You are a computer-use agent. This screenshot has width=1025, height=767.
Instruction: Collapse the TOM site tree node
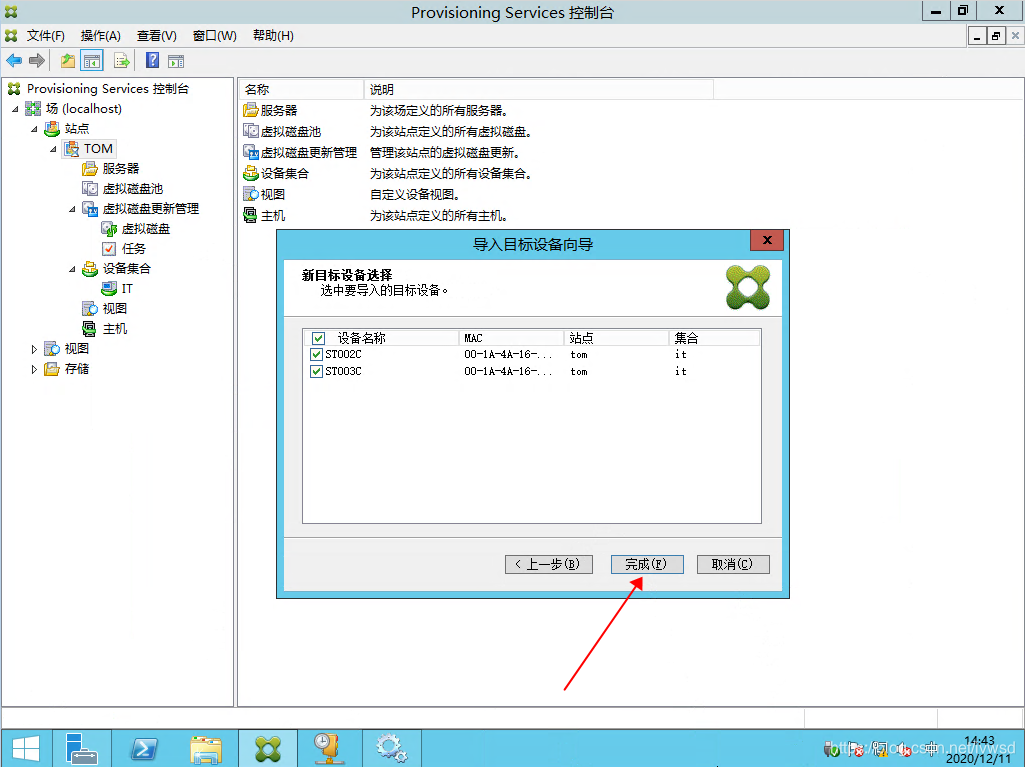(53, 149)
